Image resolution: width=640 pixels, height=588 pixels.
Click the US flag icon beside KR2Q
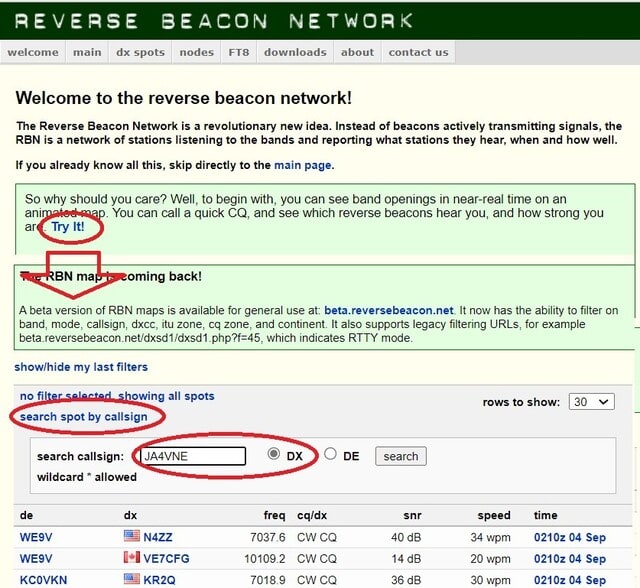(131, 579)
